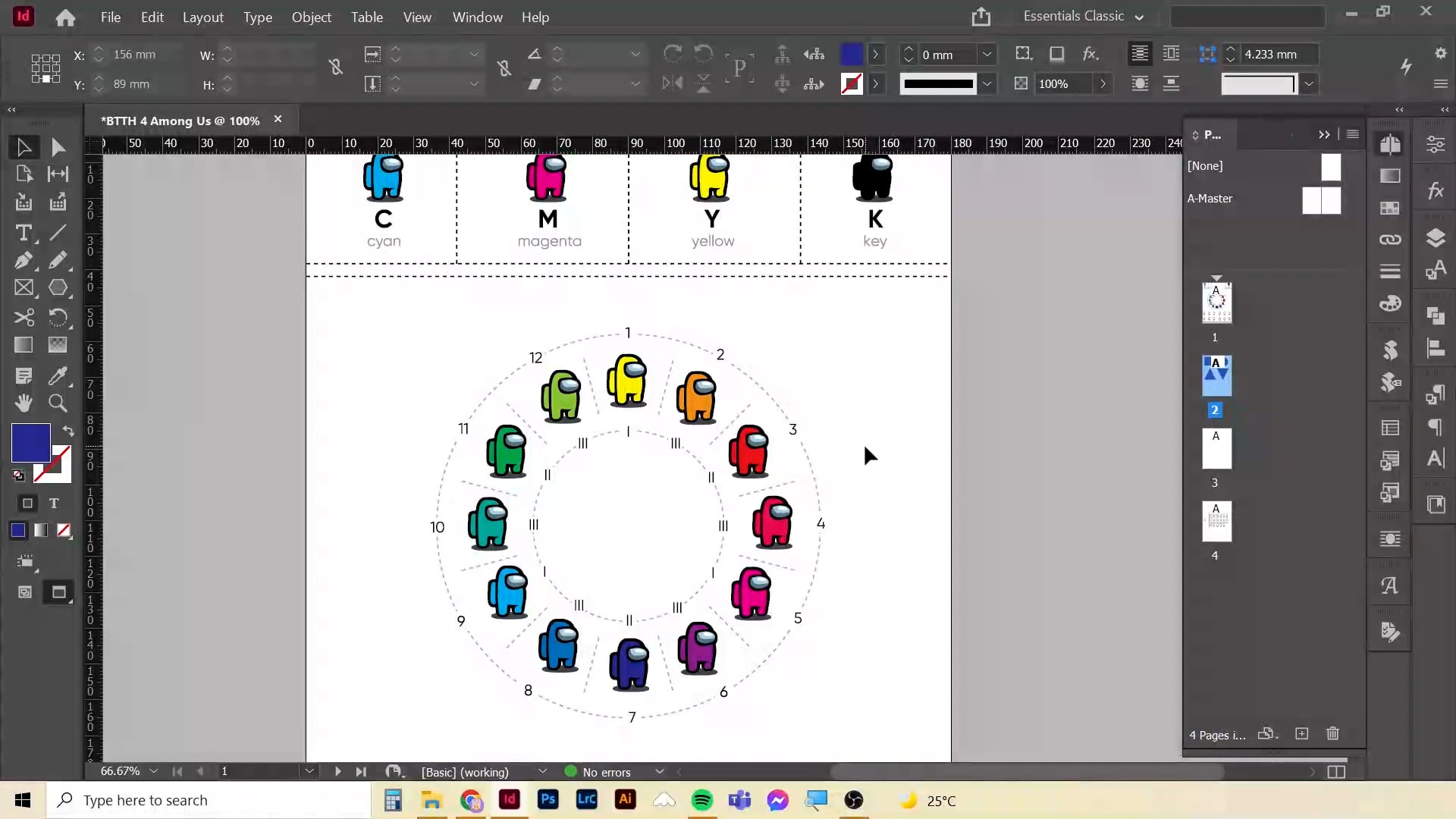Image resolution: width=1456 pixels, height=819 pixels.
Task: Delete selected page with trash button
Action: point(1332,734)
